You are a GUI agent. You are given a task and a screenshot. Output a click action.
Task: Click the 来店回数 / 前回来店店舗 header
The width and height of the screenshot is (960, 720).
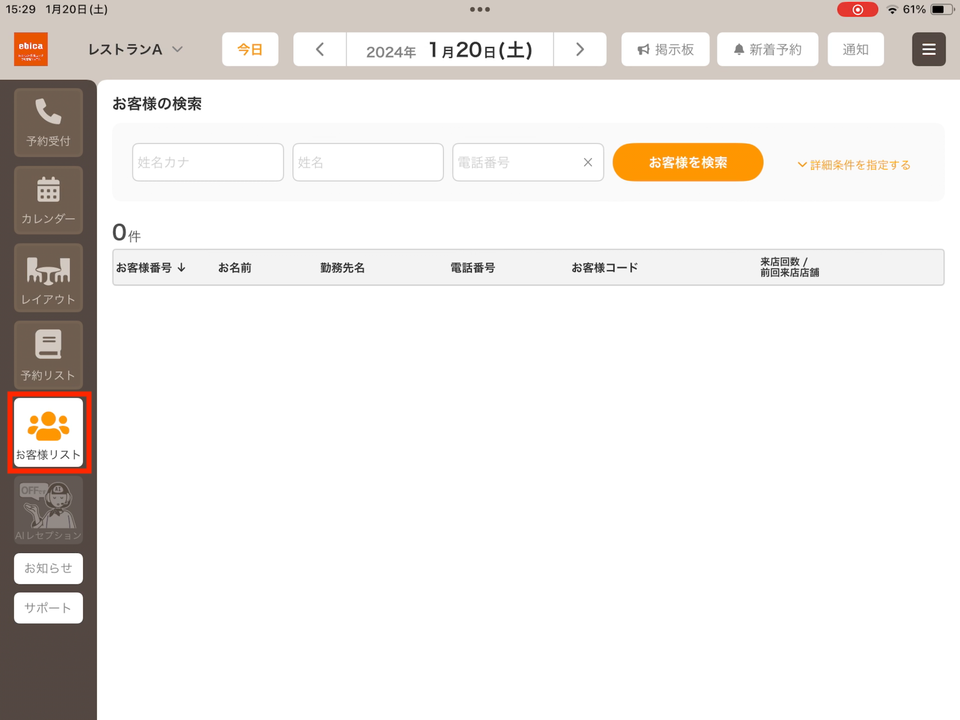point(790,267)
